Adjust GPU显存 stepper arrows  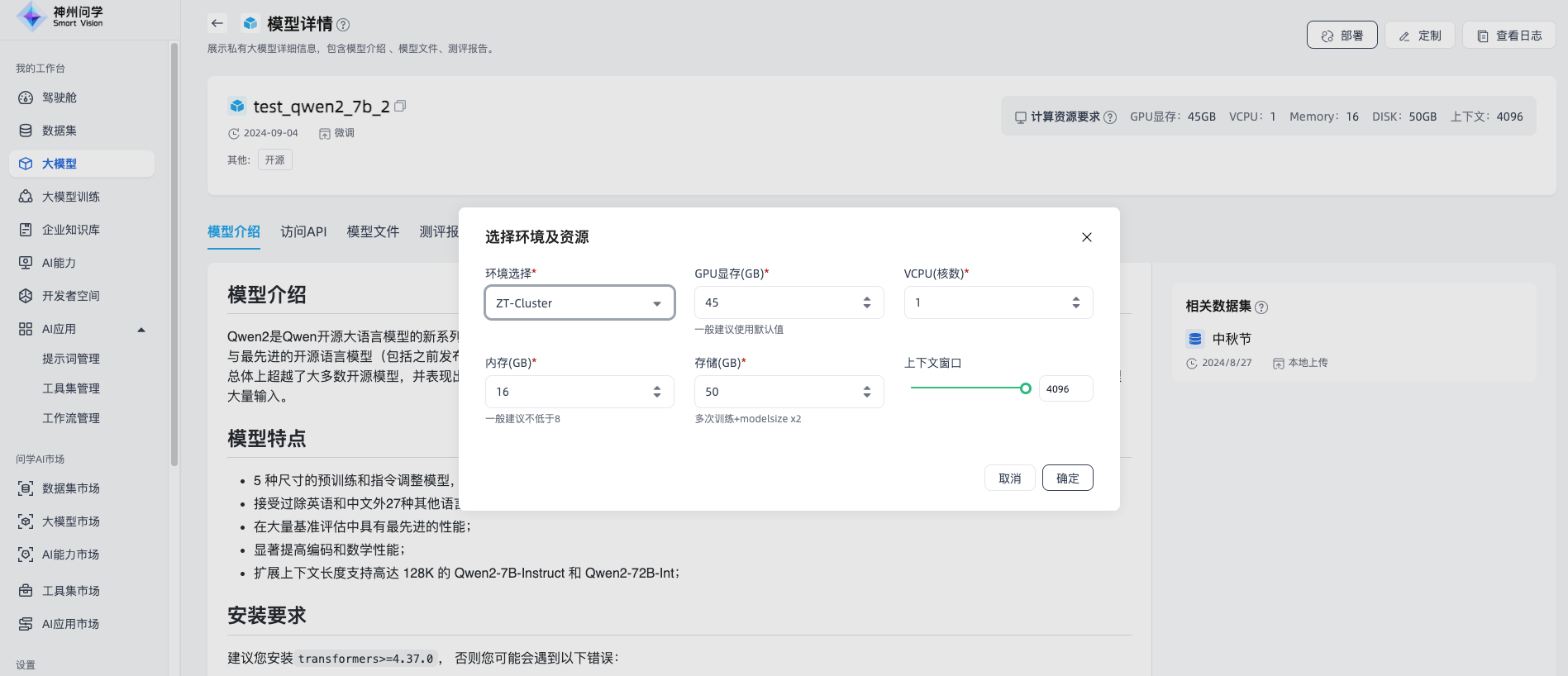(866, 302)
